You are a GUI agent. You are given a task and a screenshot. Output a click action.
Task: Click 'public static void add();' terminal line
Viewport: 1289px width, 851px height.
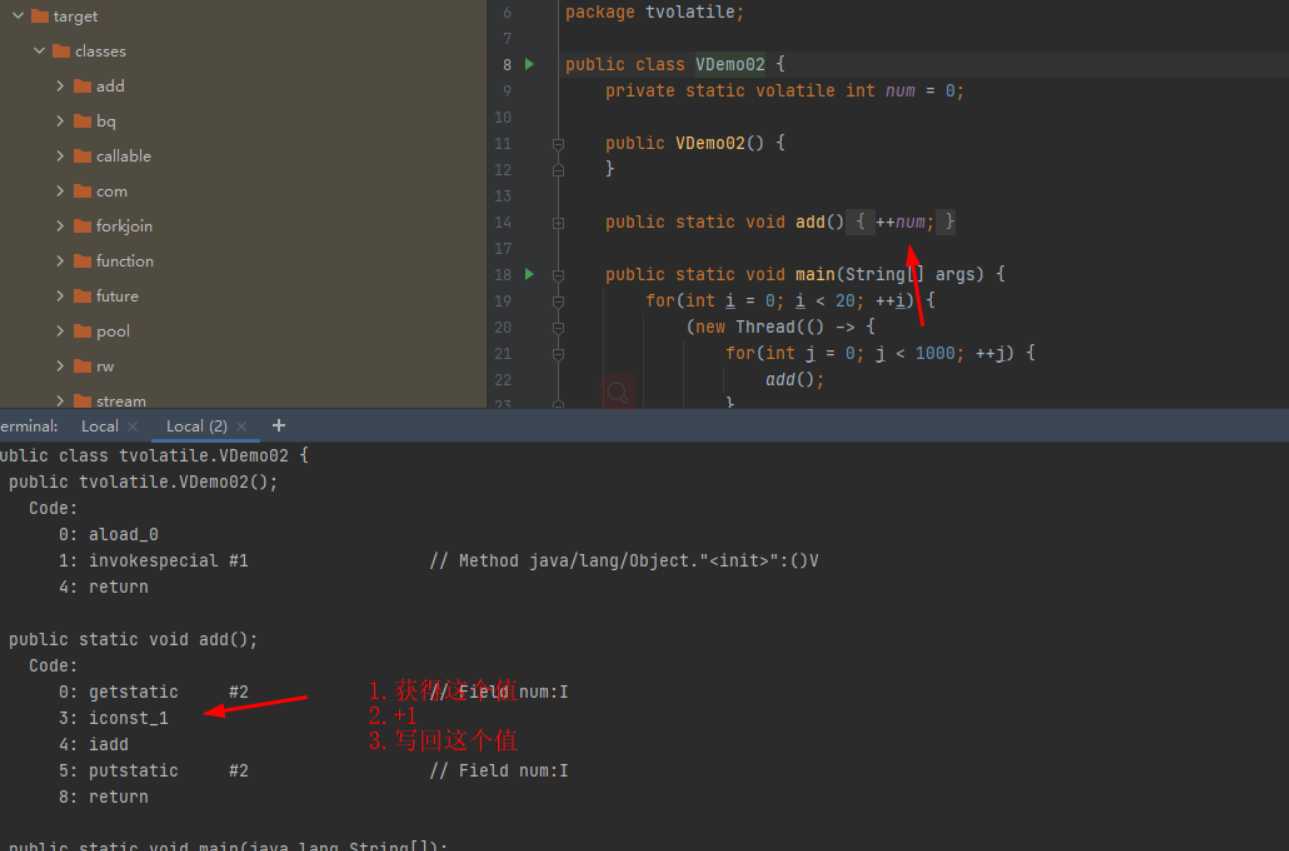pos(133,640)
